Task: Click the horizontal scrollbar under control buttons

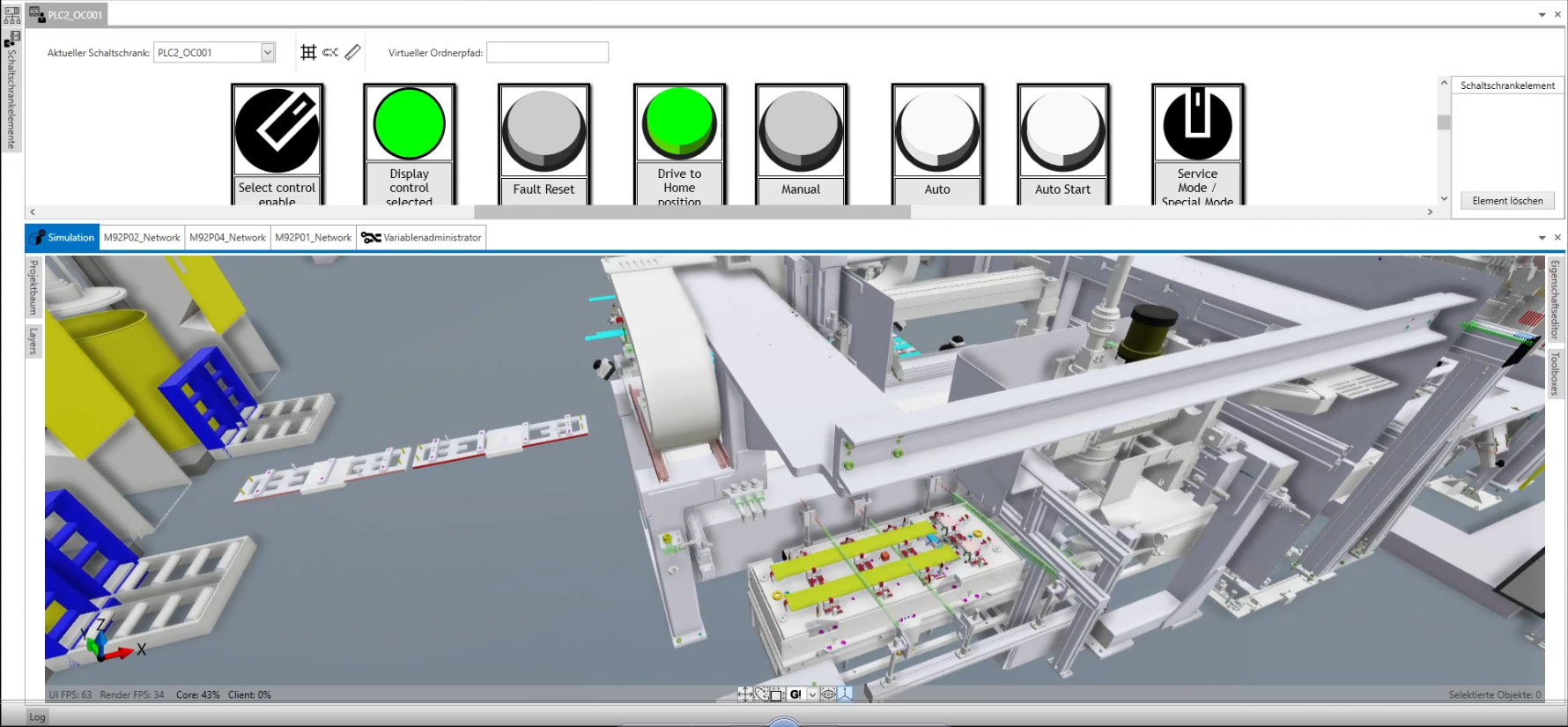Action: click(x=692, y=212)
